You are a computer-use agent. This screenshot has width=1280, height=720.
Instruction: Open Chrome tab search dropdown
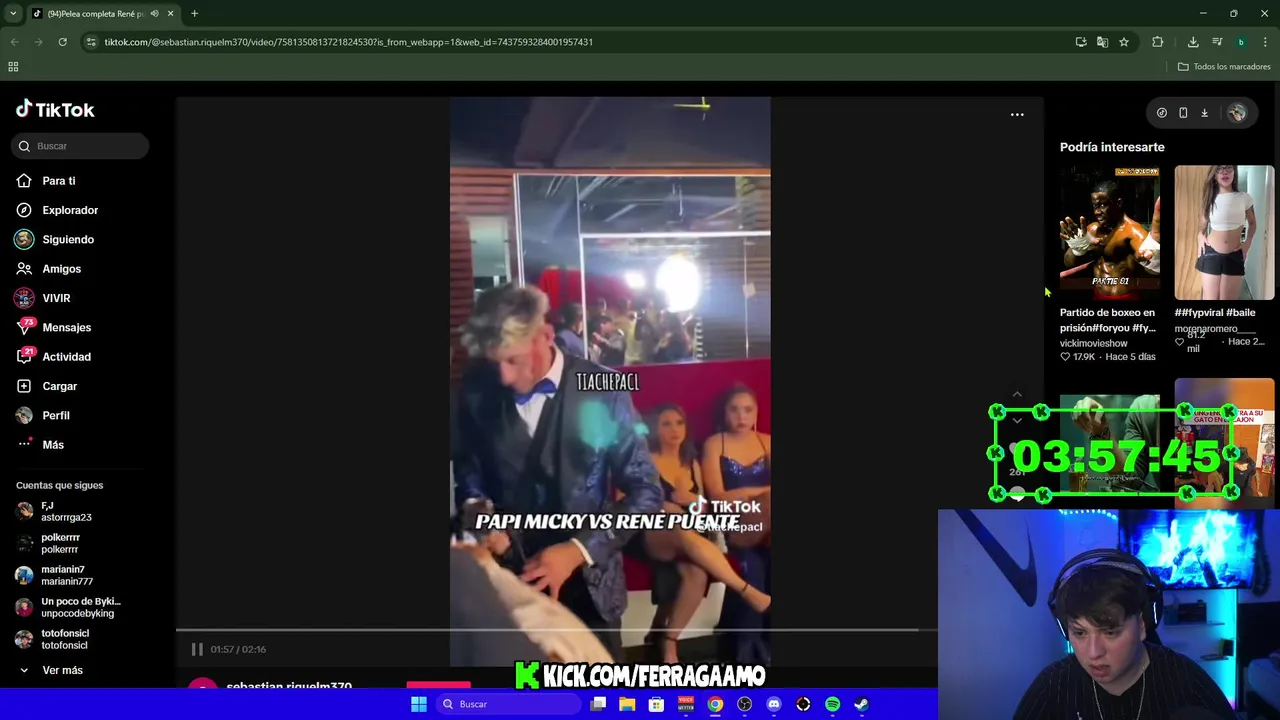point(13,14)
